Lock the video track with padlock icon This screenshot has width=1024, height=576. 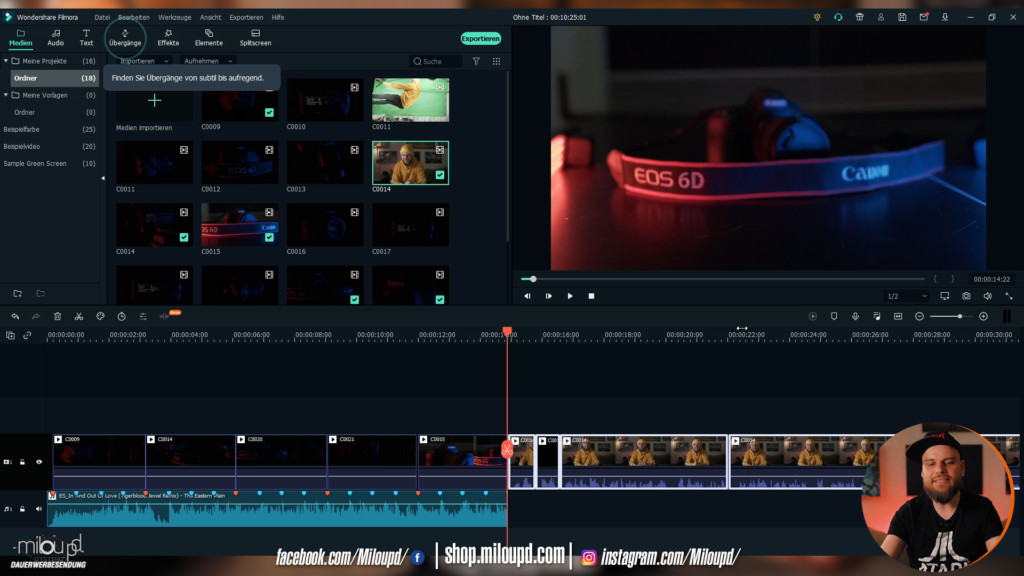click(x=22, y=462)
